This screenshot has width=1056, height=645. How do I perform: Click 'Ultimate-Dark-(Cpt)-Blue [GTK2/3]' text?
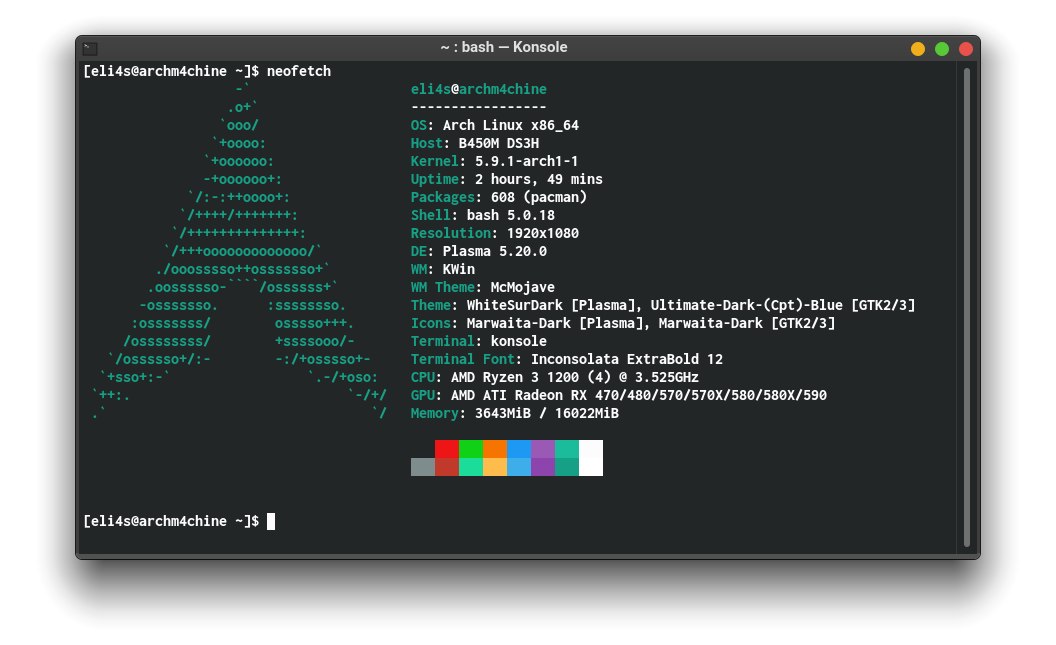[x=783, y=305]
